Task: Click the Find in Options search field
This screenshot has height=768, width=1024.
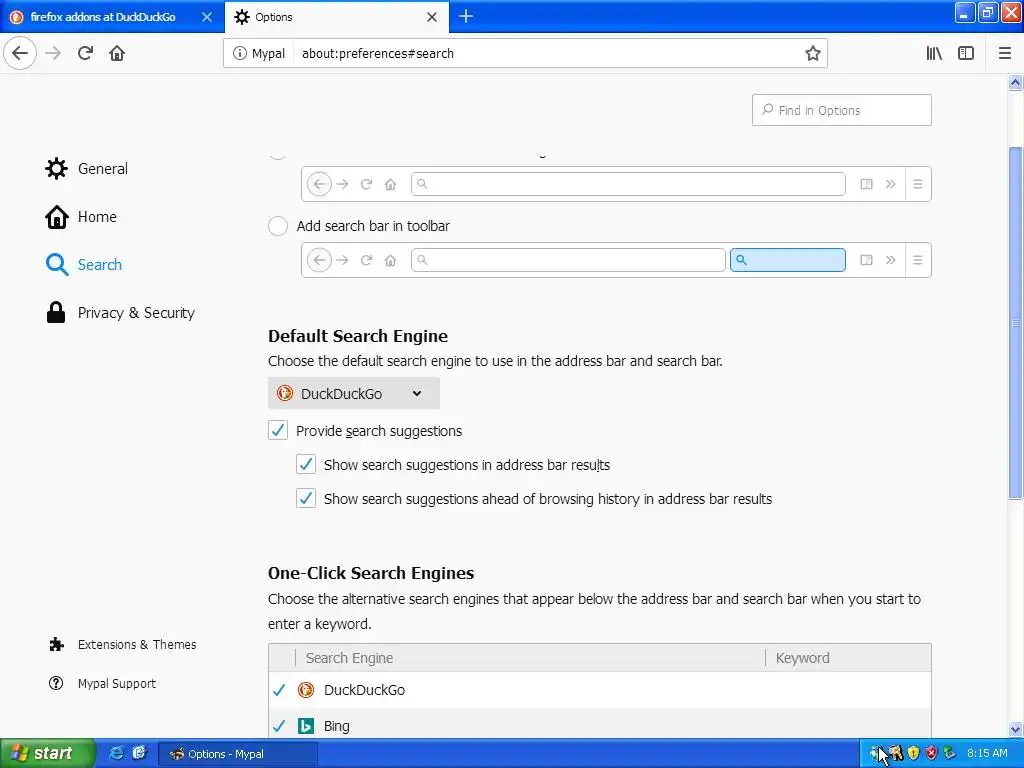Action: click(x=841, y=110)
